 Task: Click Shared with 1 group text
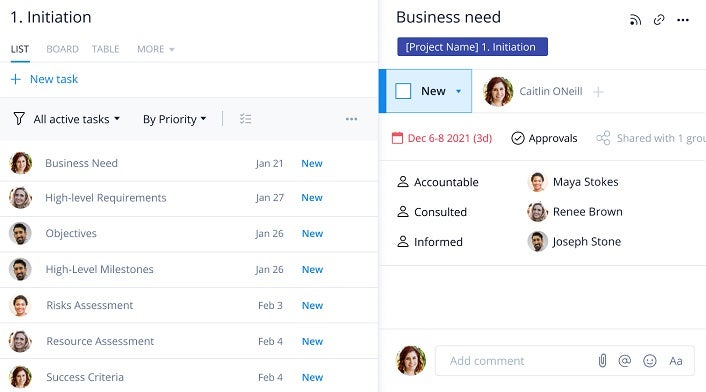pyautogui.click(x=661, y=138)
